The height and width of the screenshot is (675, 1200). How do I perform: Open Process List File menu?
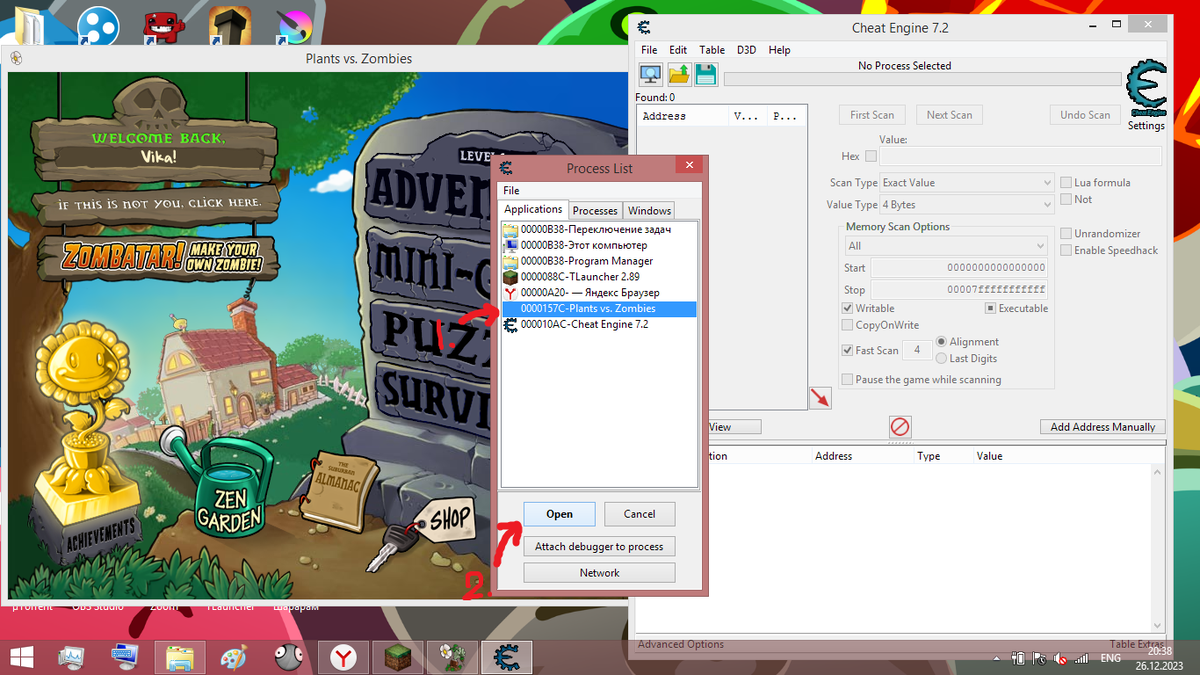511,190
